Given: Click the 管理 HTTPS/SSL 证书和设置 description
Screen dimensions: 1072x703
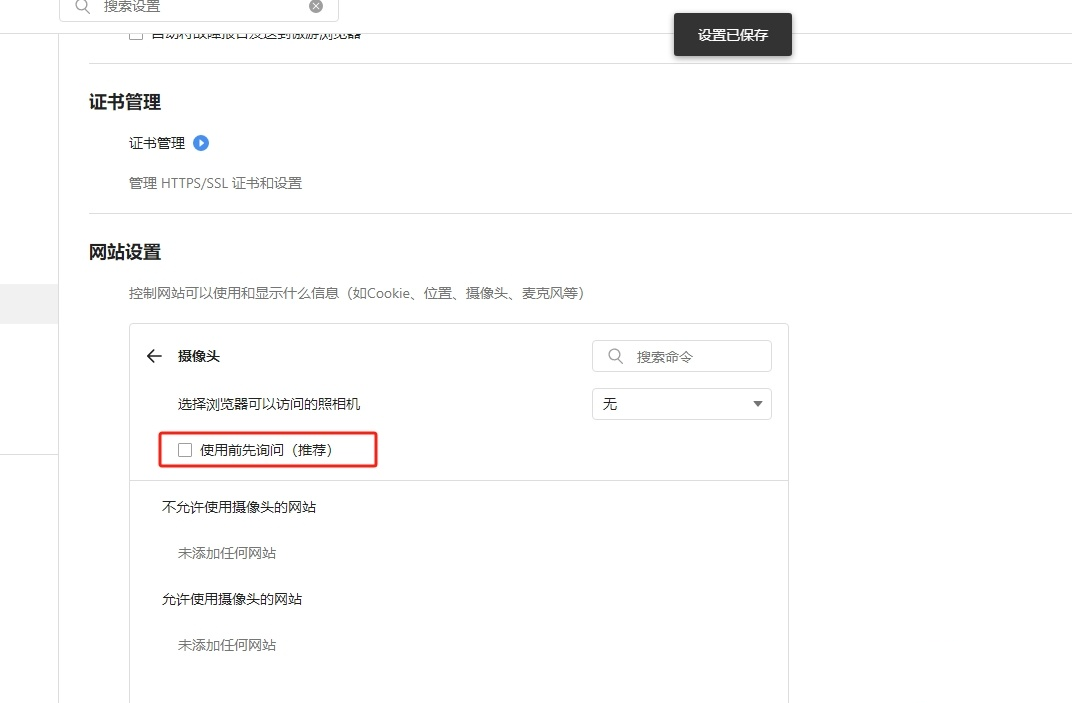Looking at the screenshot, I should 215,183.
